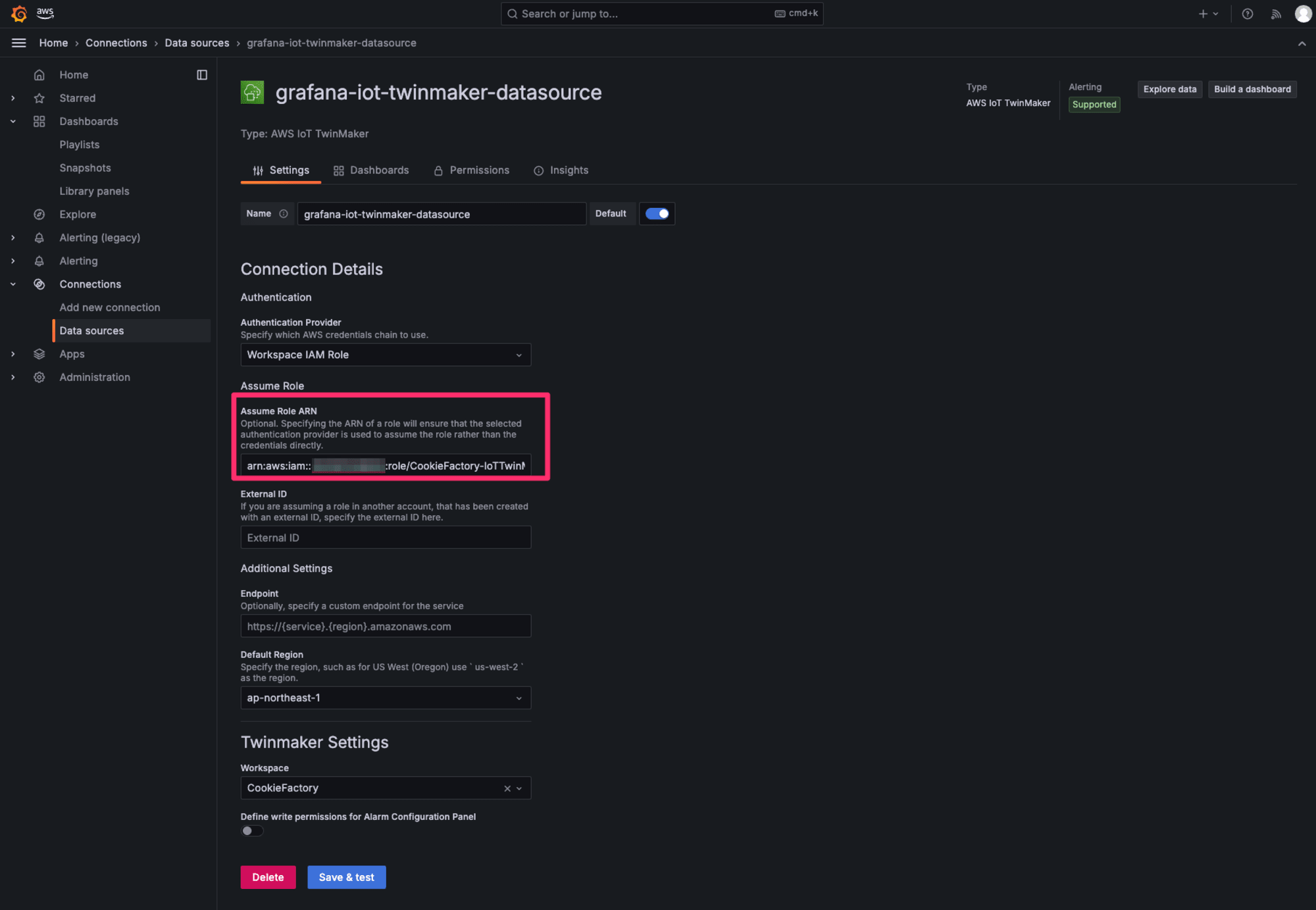The height and width of the screenshot is (910, 1316).
Task: Collapse the top breadcrumb bar chevron
Action: point(1302,43)
